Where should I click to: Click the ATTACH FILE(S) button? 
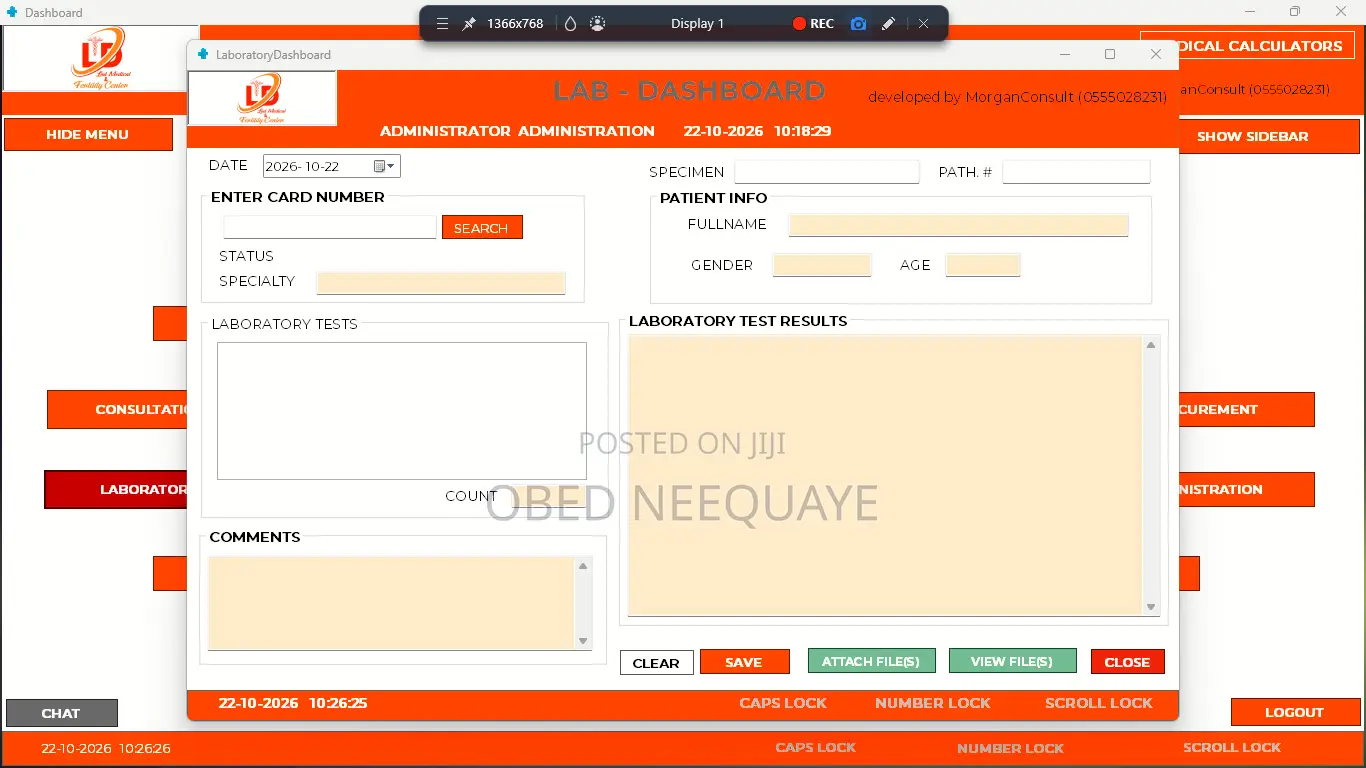[x=871, y=661]
